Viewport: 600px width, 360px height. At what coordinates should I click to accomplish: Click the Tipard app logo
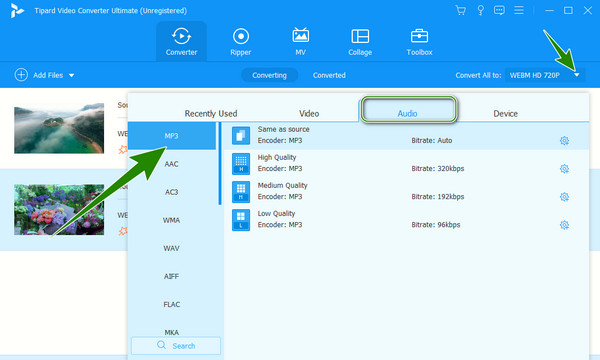pyautogui.click(x=16, y=11)
